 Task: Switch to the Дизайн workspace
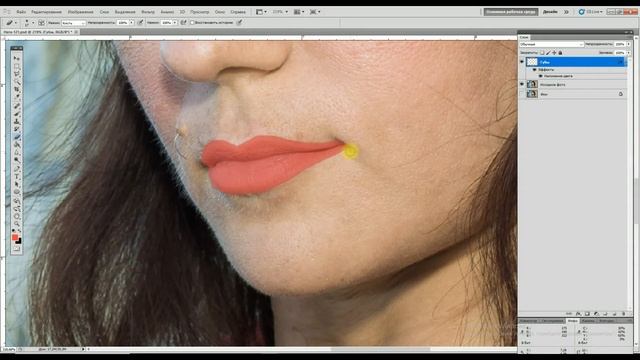click(x=550, y=12)
